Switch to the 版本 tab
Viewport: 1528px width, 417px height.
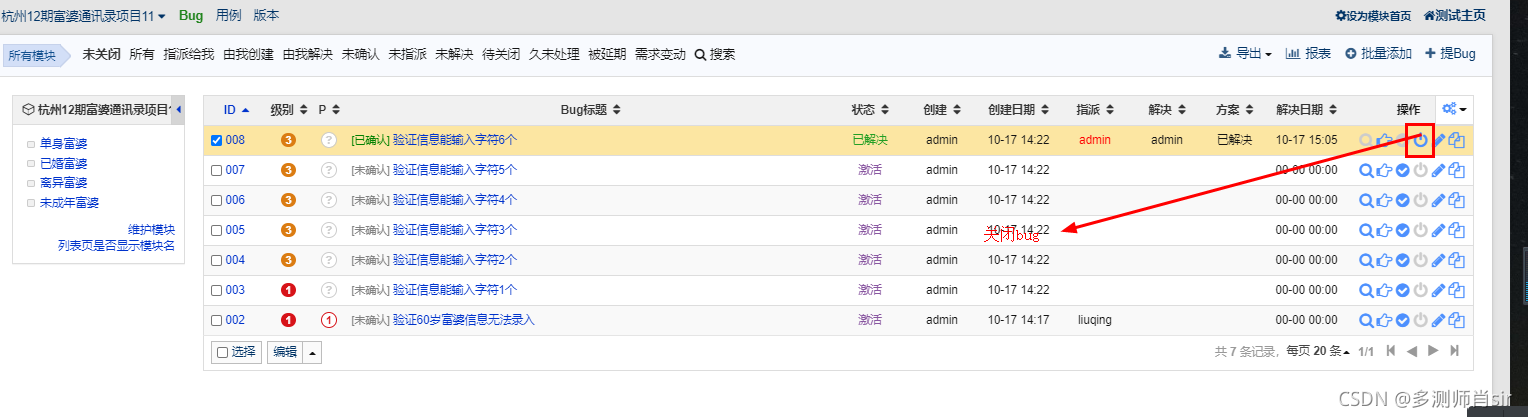[x=266, y=15]
